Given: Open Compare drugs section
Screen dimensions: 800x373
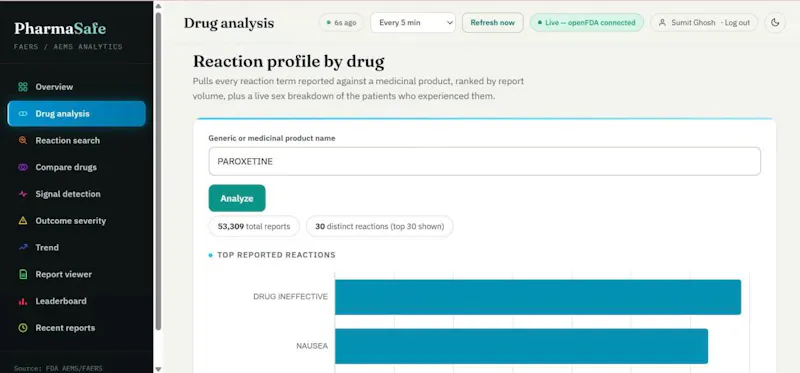Looking at the screenshot, I should [x=77, y=167].
